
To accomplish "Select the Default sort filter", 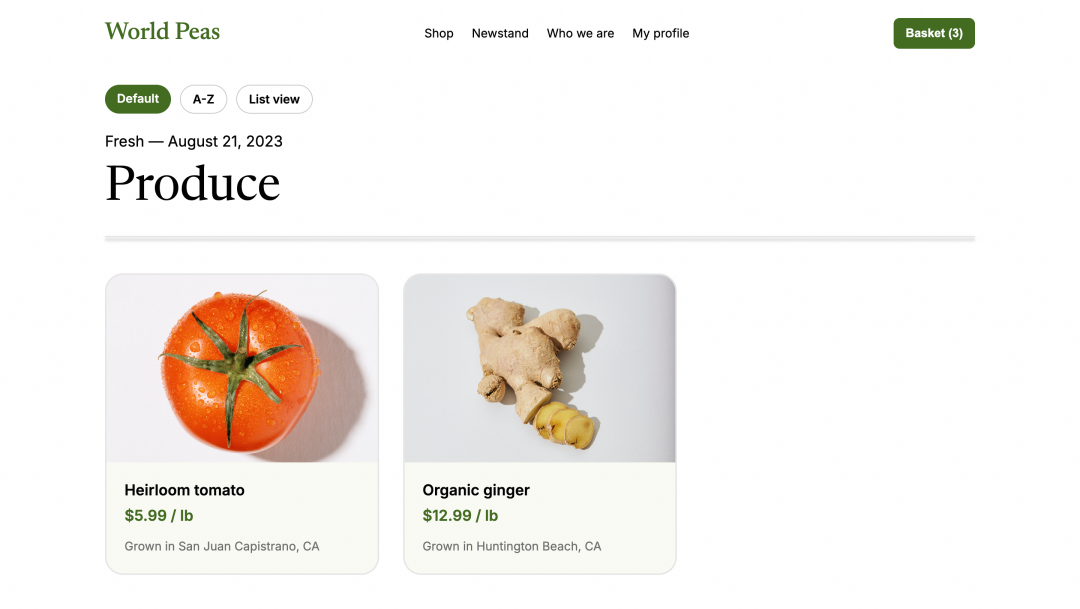I will tap(138, 99).
